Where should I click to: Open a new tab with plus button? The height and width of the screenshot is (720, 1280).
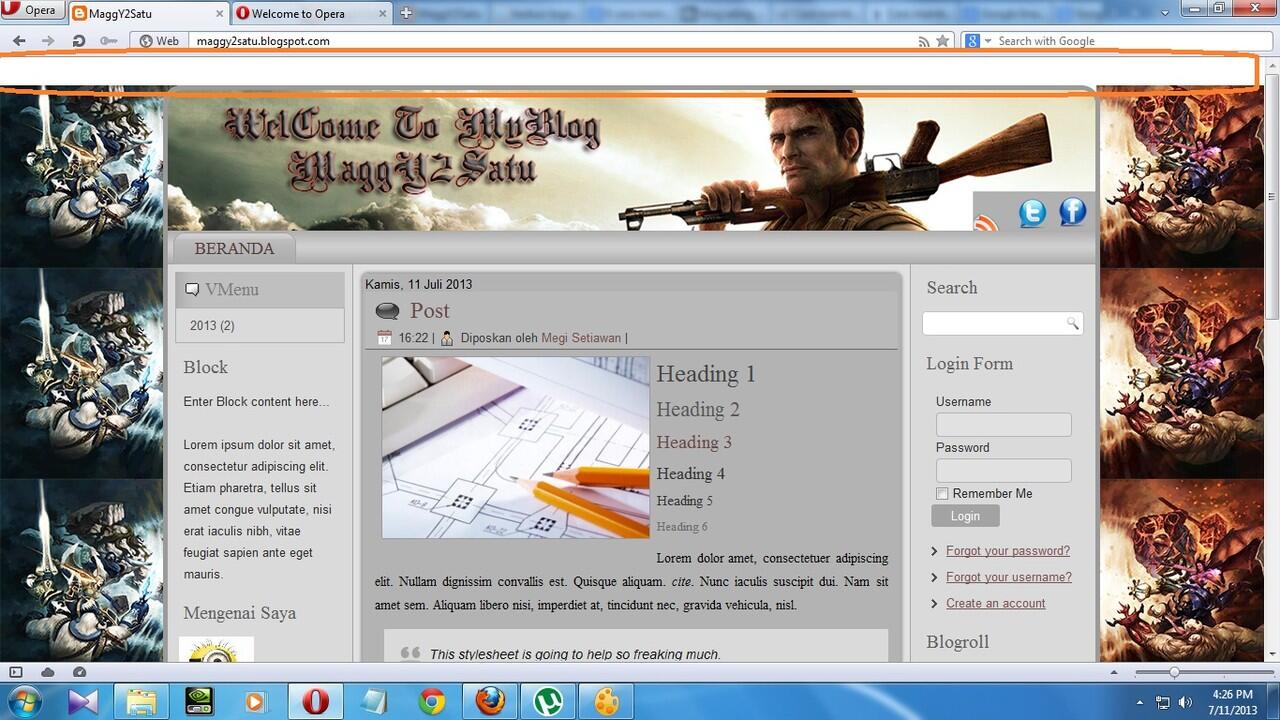(x=406, y=13)
